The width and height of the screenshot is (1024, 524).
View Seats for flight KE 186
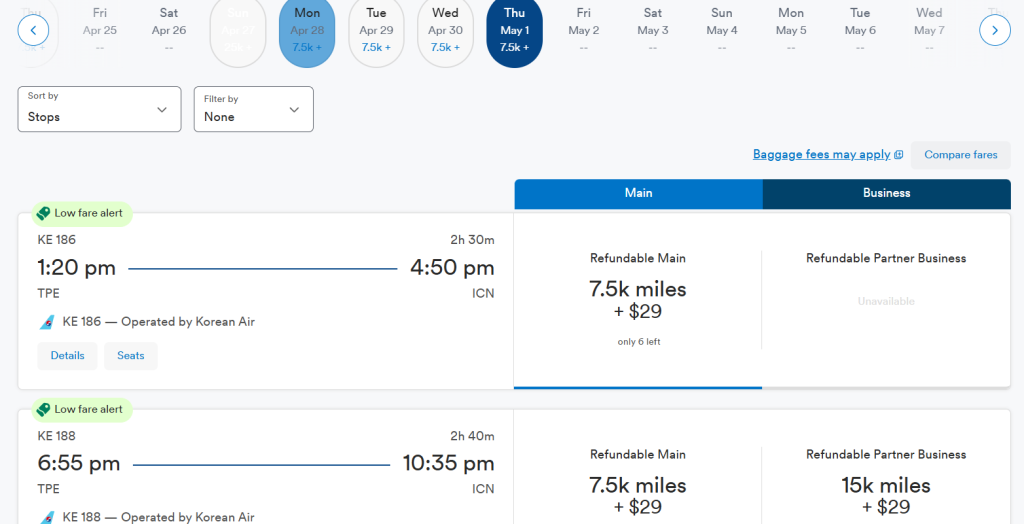click(x=131, y=356)
